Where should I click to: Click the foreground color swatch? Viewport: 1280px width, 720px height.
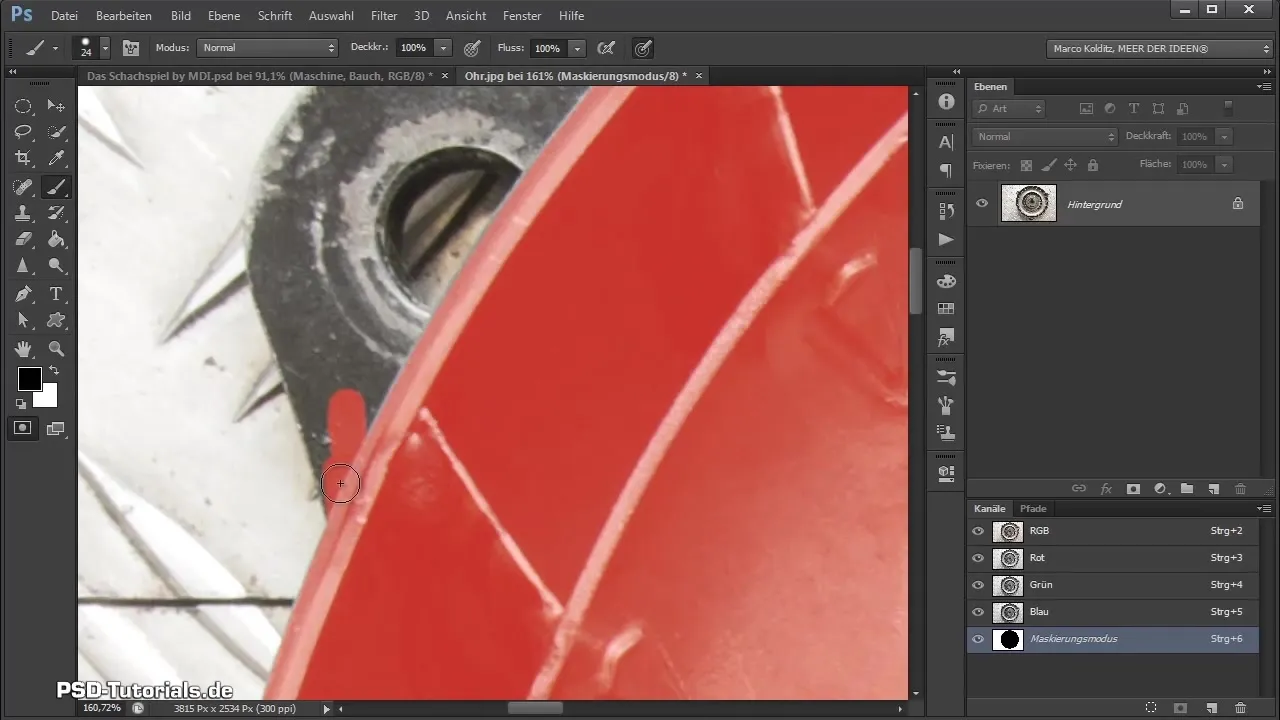29,379
